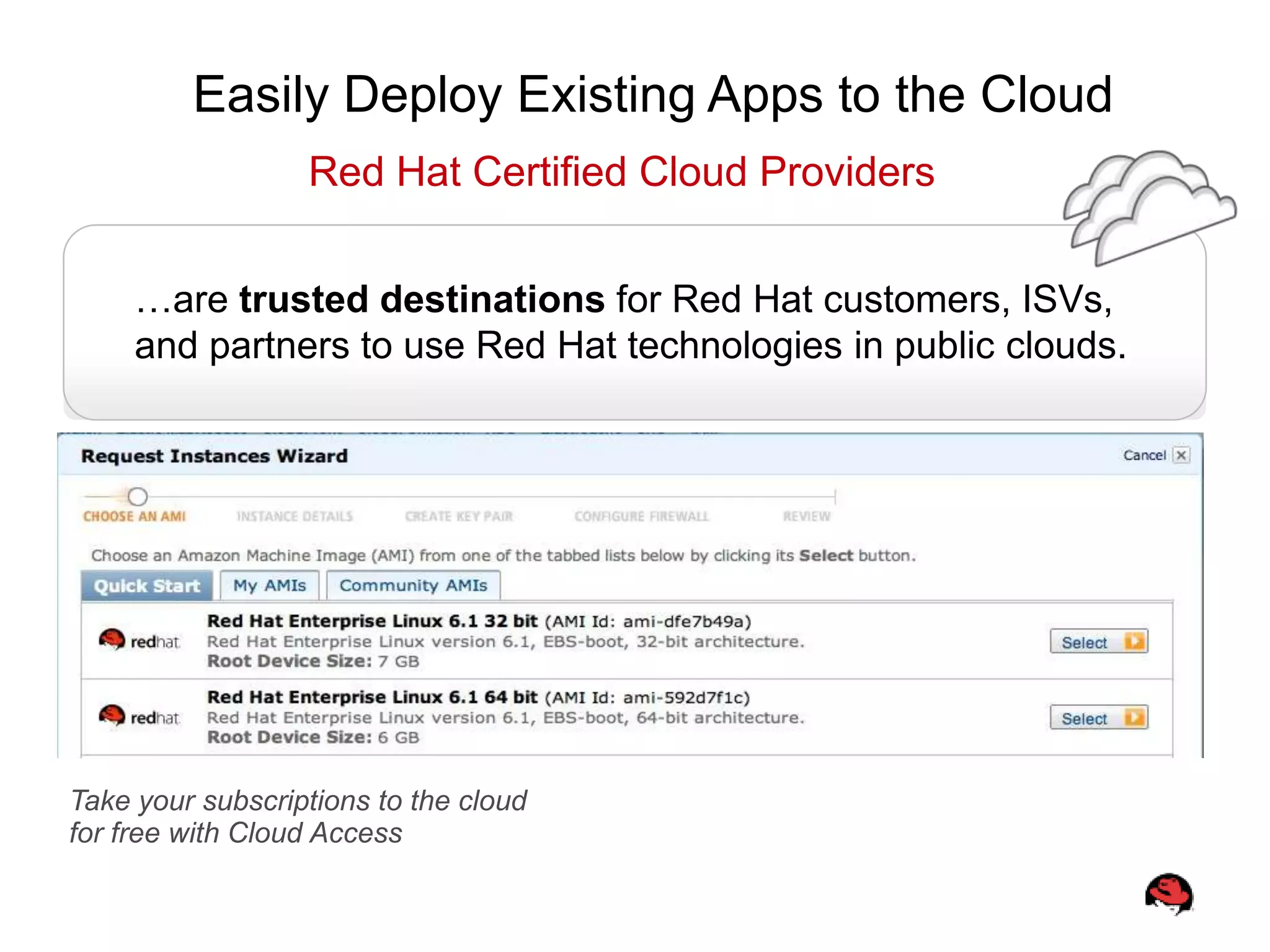Click the Choose an AMI step
Image resolution: width=1270 pixels, height=952 pixels.
[x=135, y=516]
